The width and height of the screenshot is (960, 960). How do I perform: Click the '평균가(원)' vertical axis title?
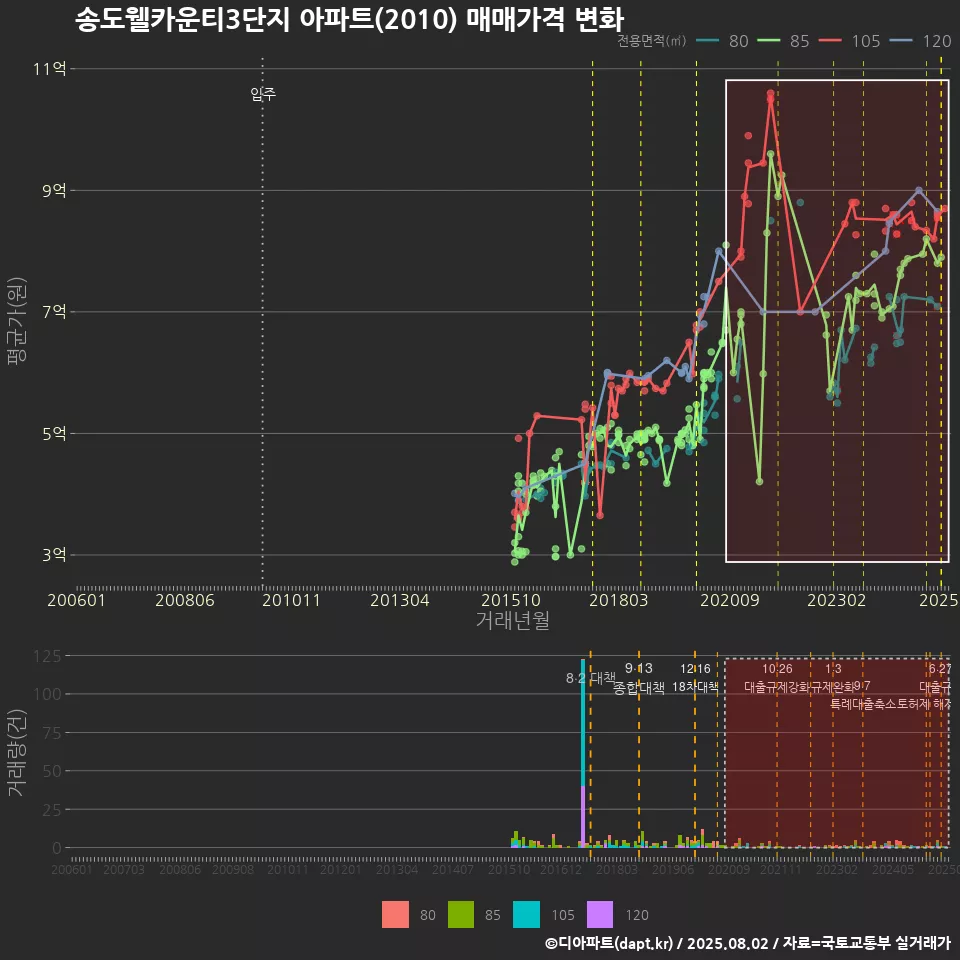17,321
